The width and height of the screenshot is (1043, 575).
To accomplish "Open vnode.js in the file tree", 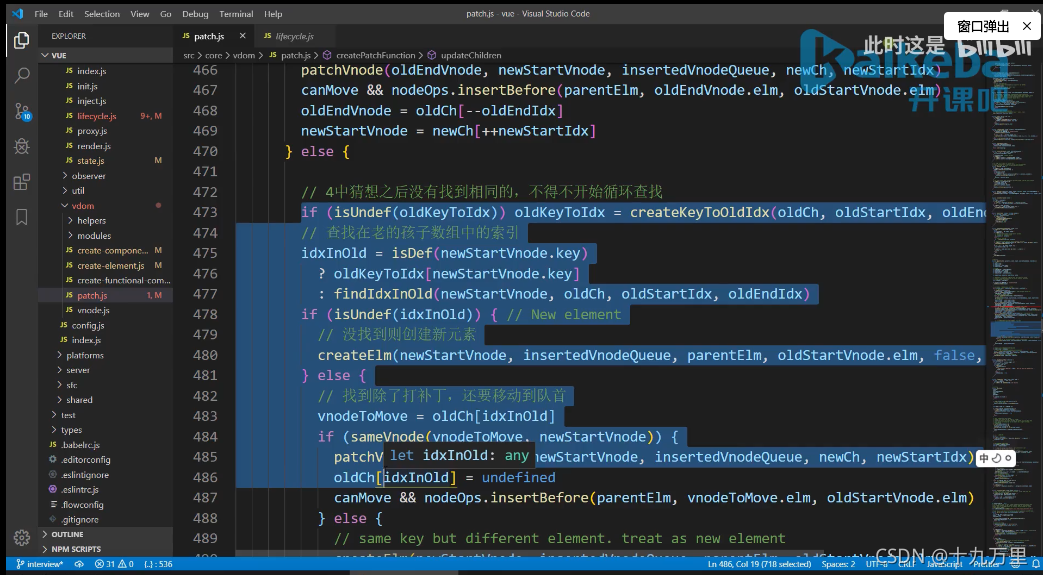I will pyautogui.click(x=93, y=310).
